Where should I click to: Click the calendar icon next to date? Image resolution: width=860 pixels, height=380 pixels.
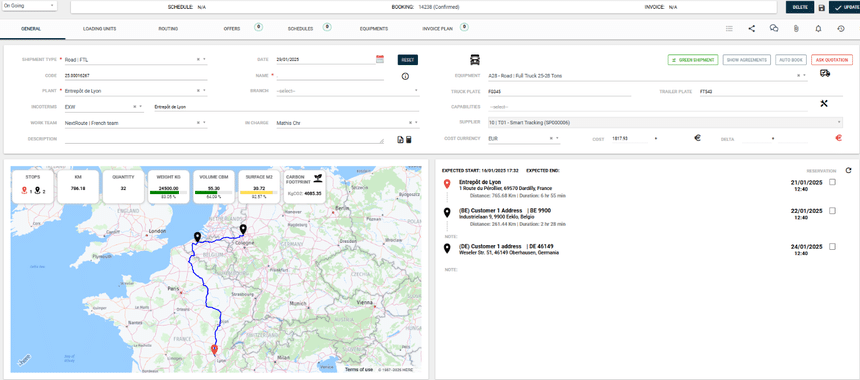coord(380,59)
